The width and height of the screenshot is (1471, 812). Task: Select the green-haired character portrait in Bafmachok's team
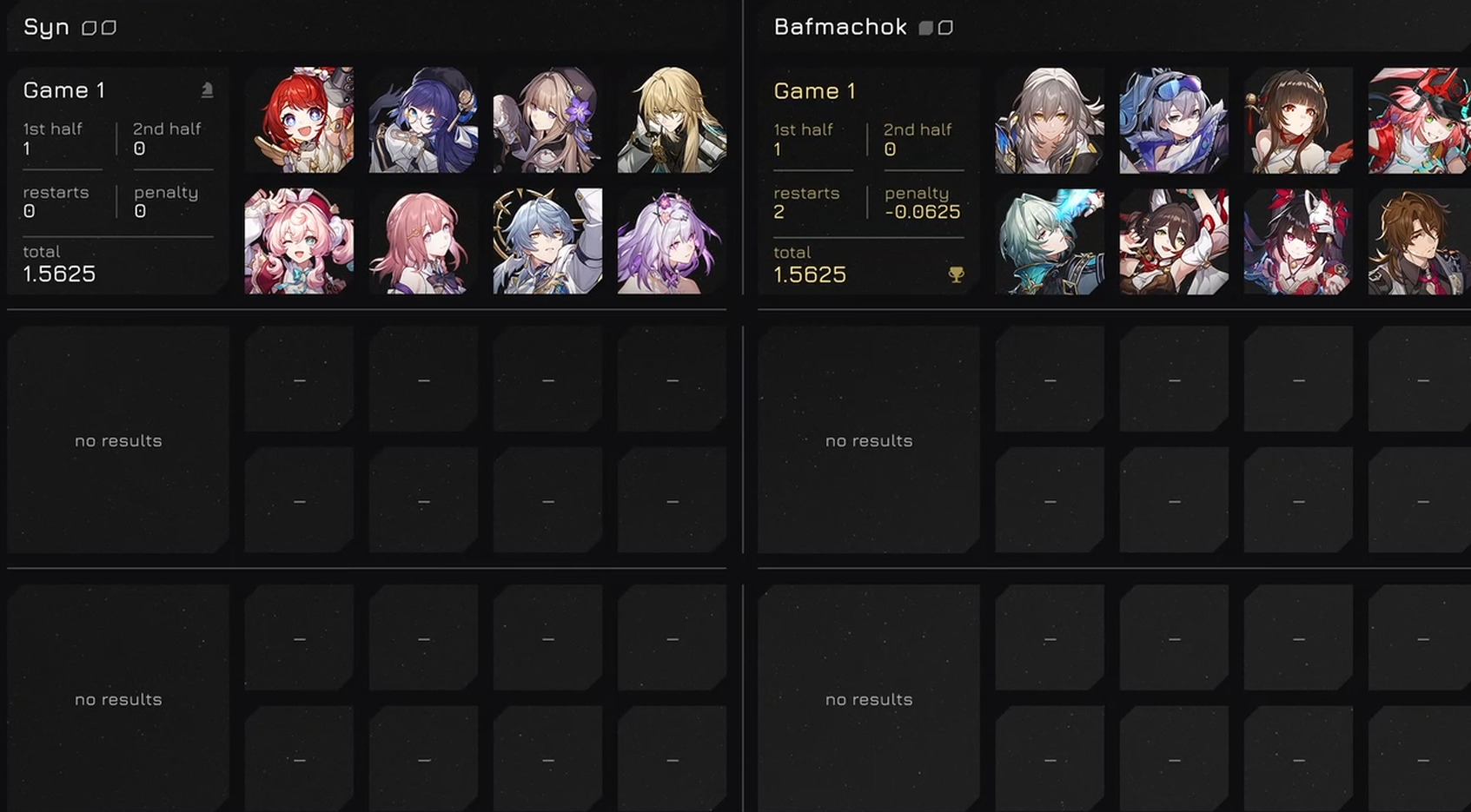pyautogui.click(x=1050, y=241)
